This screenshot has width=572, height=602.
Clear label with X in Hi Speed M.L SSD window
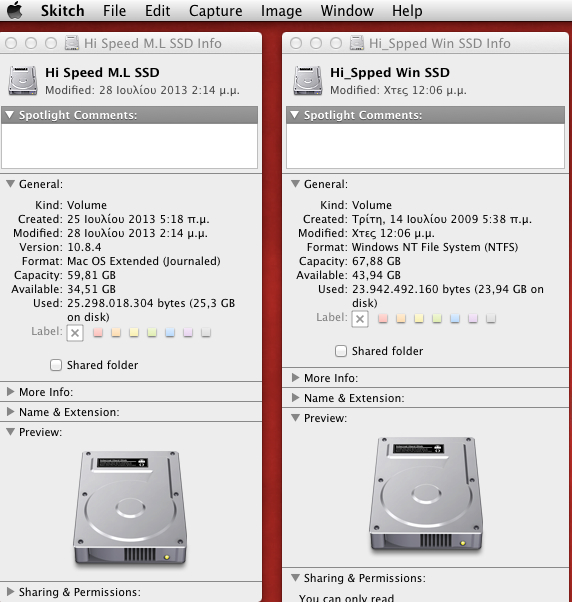pos(75,333)
